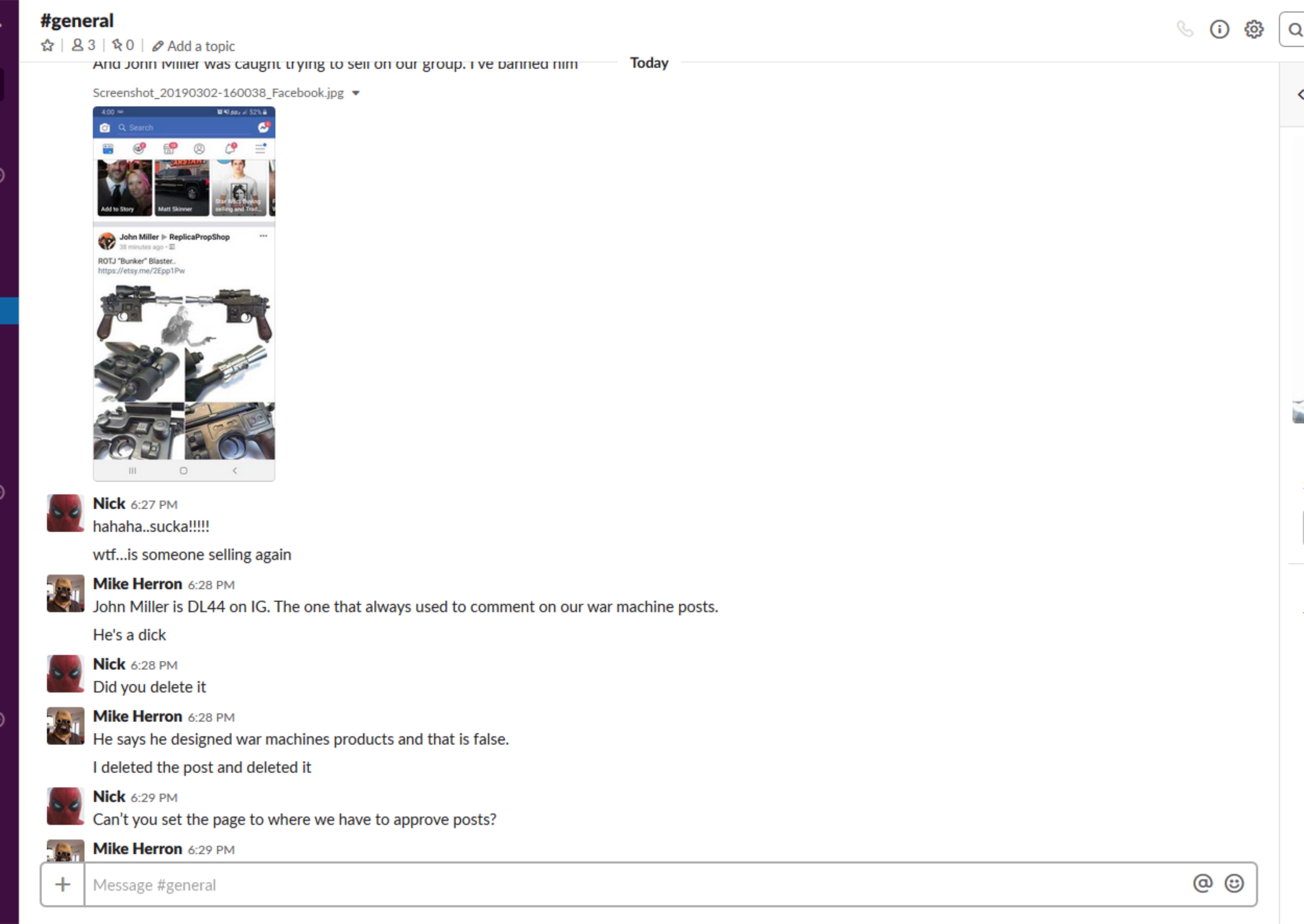This screenshot has height=924, width=1304.
Task: Click Add a topic
Action: [194, 46]
